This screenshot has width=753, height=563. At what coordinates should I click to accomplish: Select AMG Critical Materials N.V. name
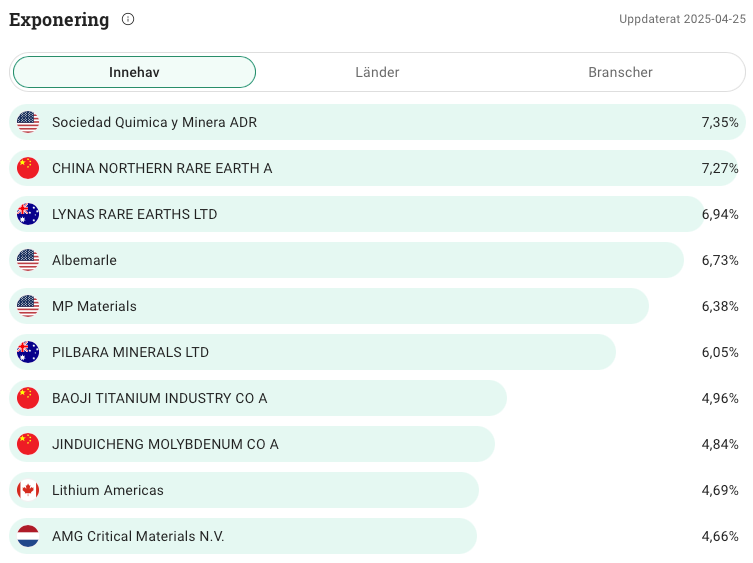coord(138,536)
